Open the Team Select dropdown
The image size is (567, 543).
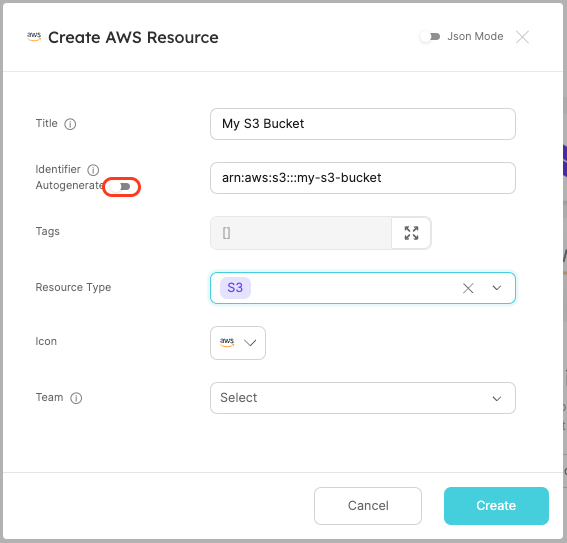pyautogui.click(x=363, y=398)
